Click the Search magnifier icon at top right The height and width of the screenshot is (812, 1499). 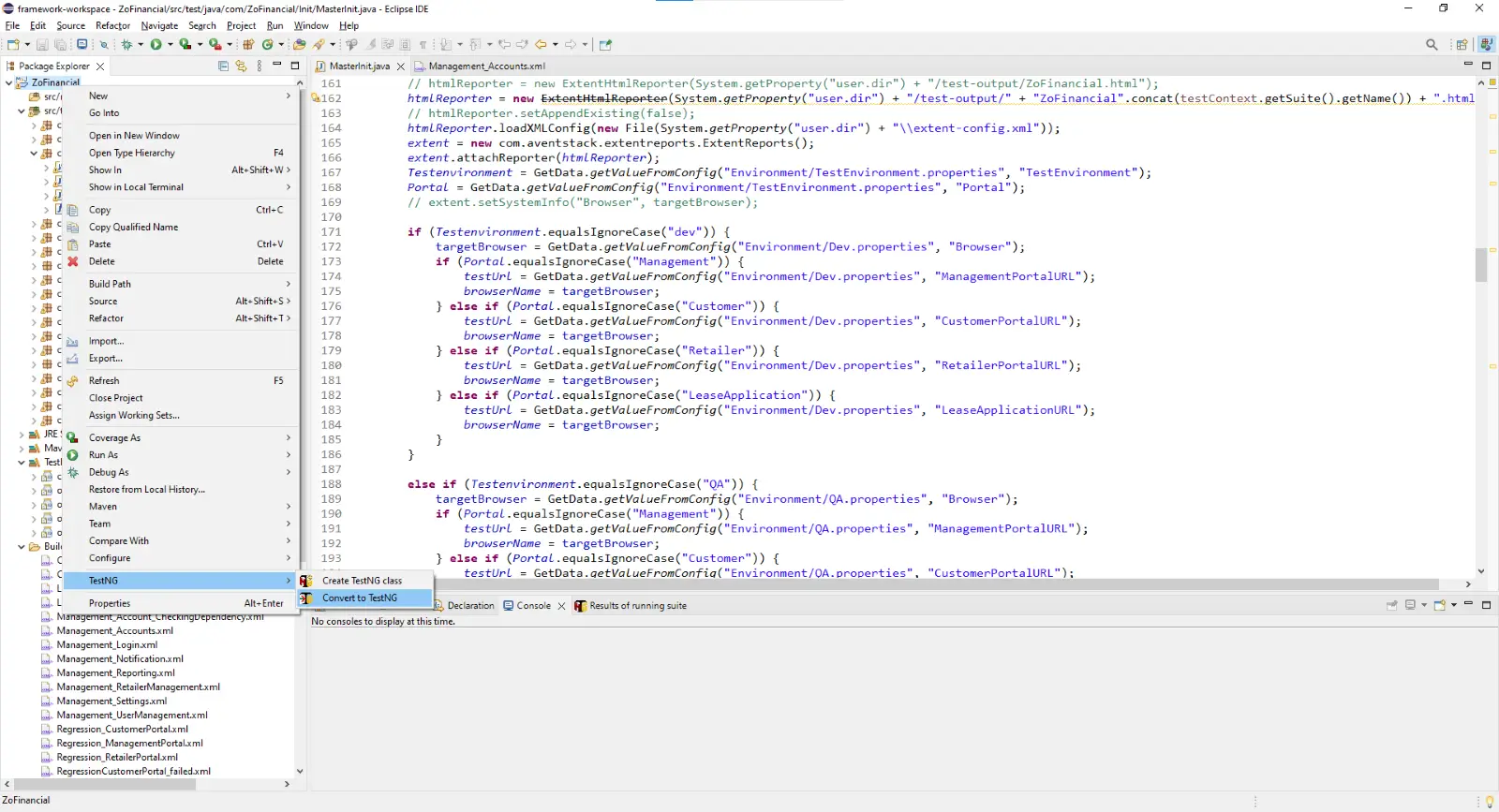click(x=1432, y=44)
